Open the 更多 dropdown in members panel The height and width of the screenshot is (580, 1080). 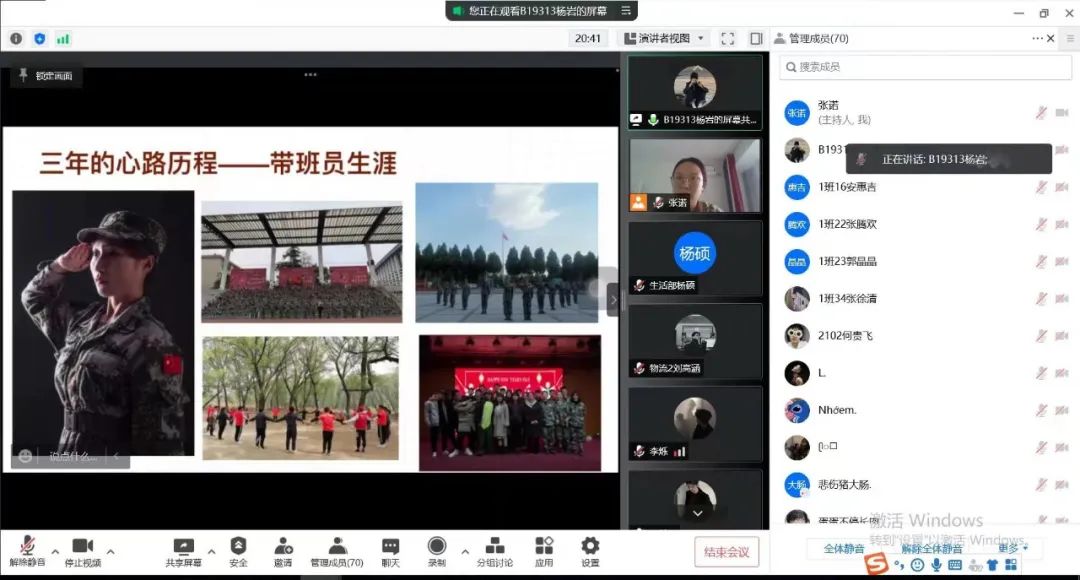(1012, 548)
